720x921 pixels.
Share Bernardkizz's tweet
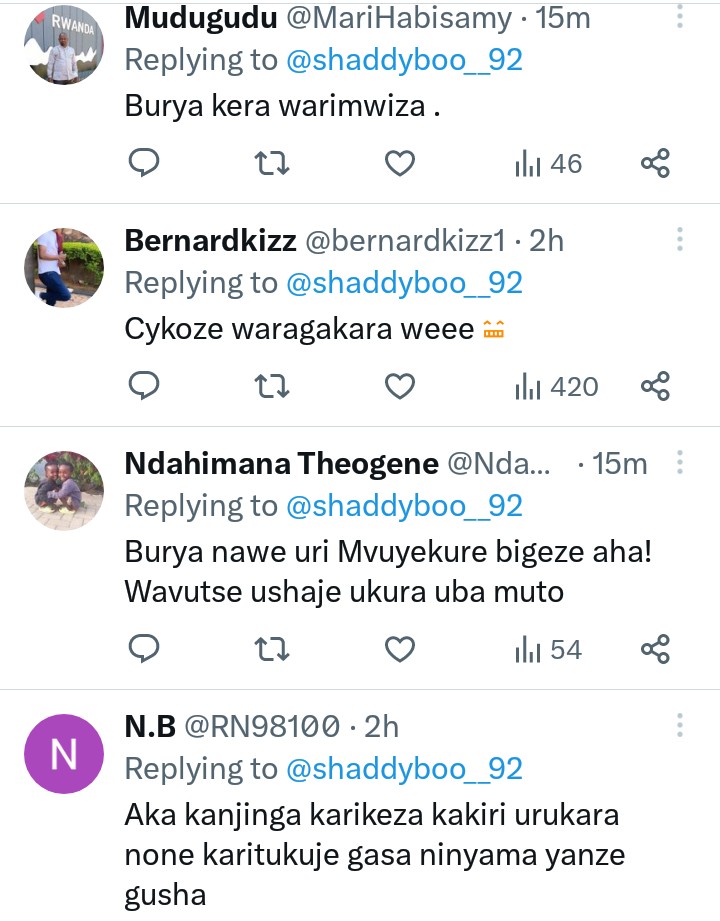tap(654, 386)
